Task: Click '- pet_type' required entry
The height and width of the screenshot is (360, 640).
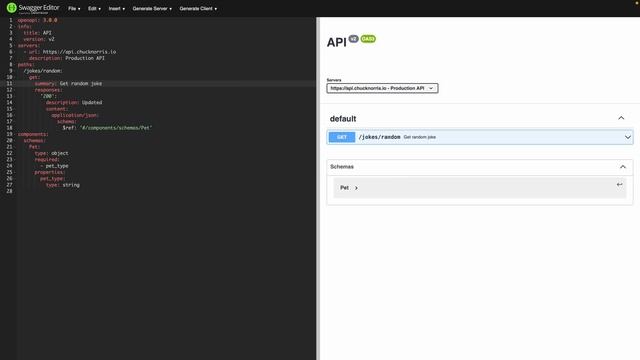Action: (x=54, y=166)
